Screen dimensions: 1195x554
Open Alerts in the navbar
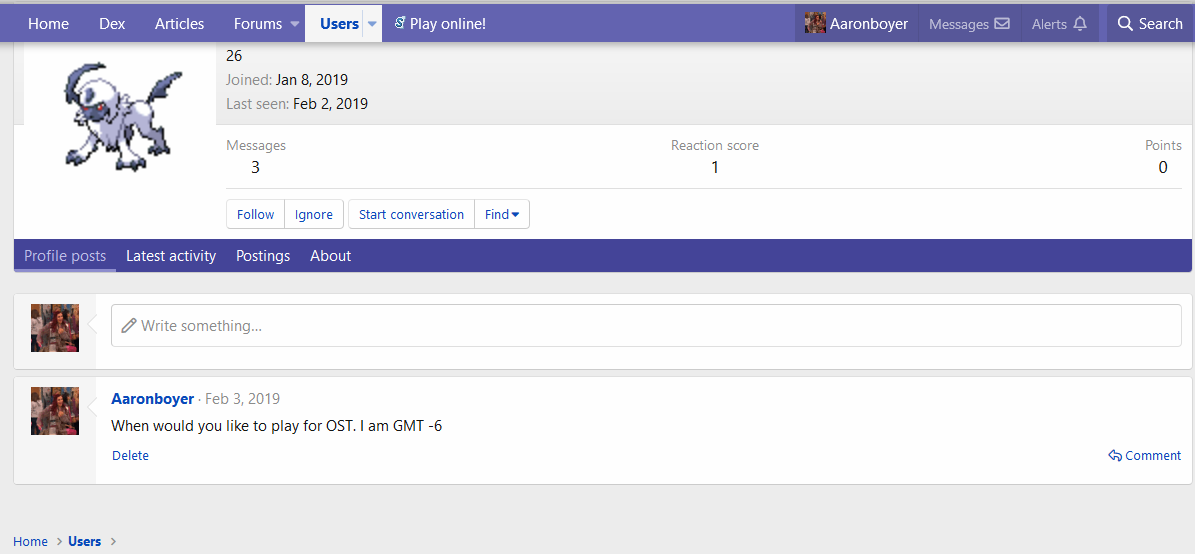[1059, 24]
